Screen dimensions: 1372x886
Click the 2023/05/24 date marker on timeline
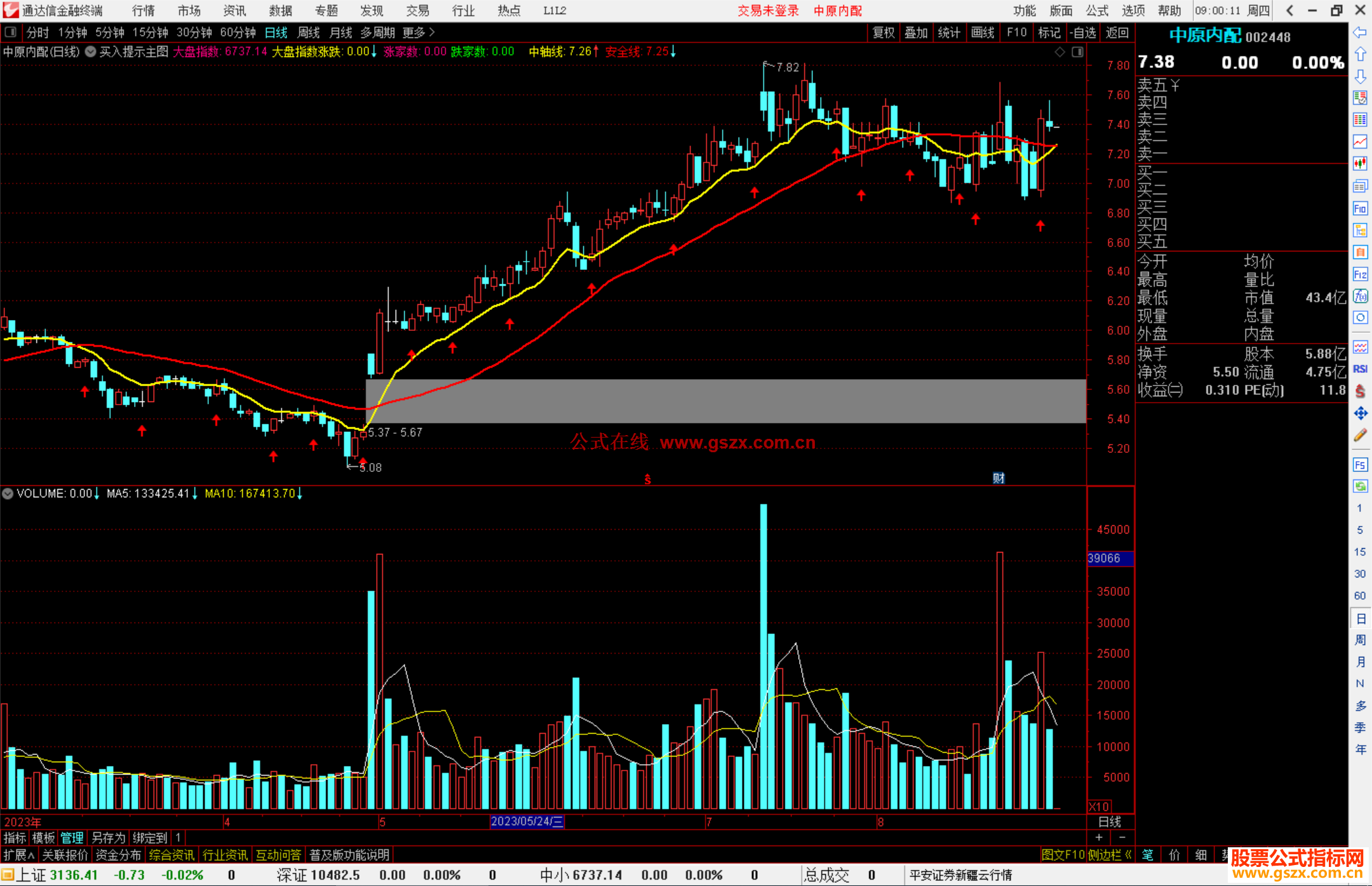click(527, 821)
